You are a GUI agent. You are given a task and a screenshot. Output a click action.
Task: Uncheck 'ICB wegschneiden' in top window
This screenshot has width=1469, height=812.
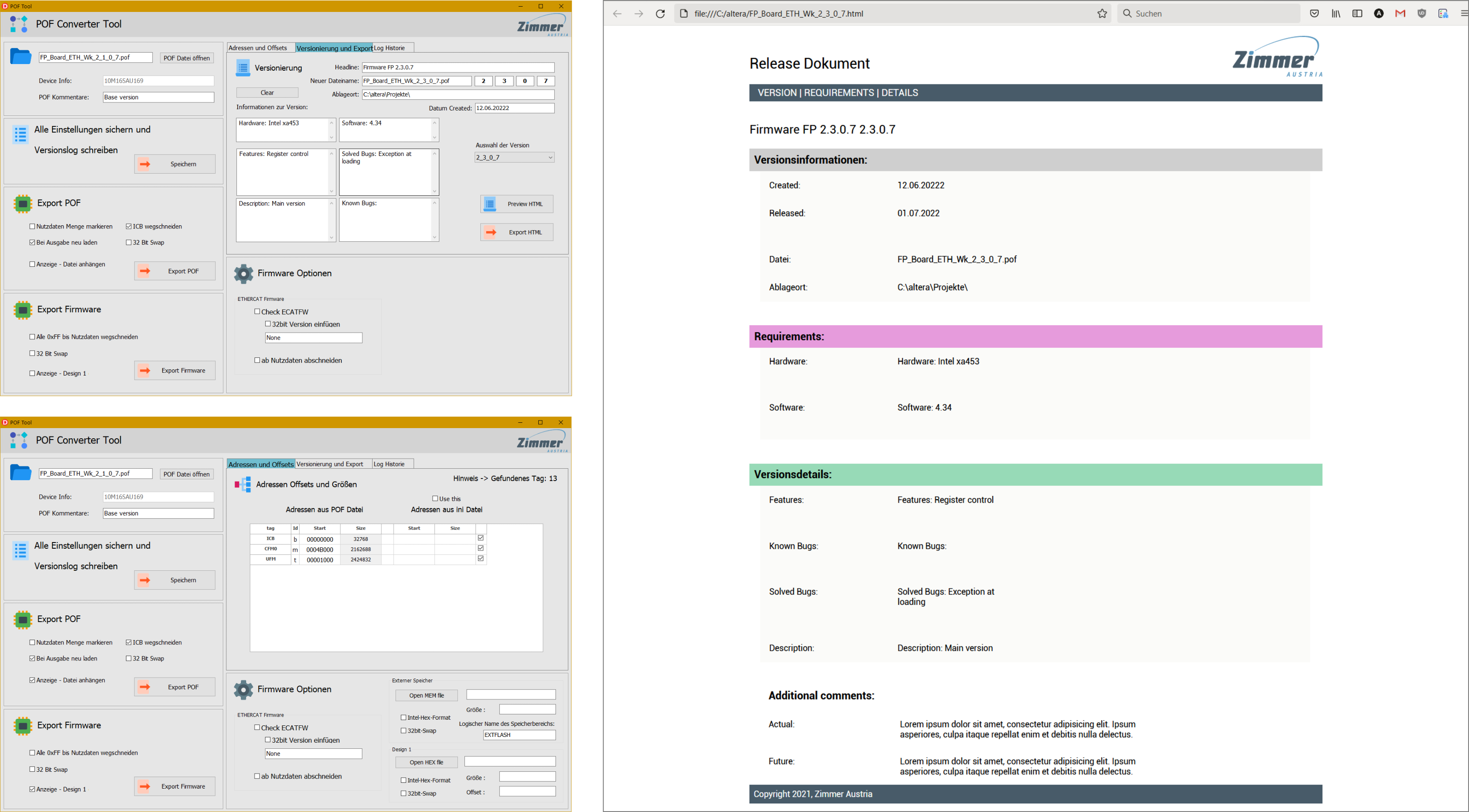point(129,226)
